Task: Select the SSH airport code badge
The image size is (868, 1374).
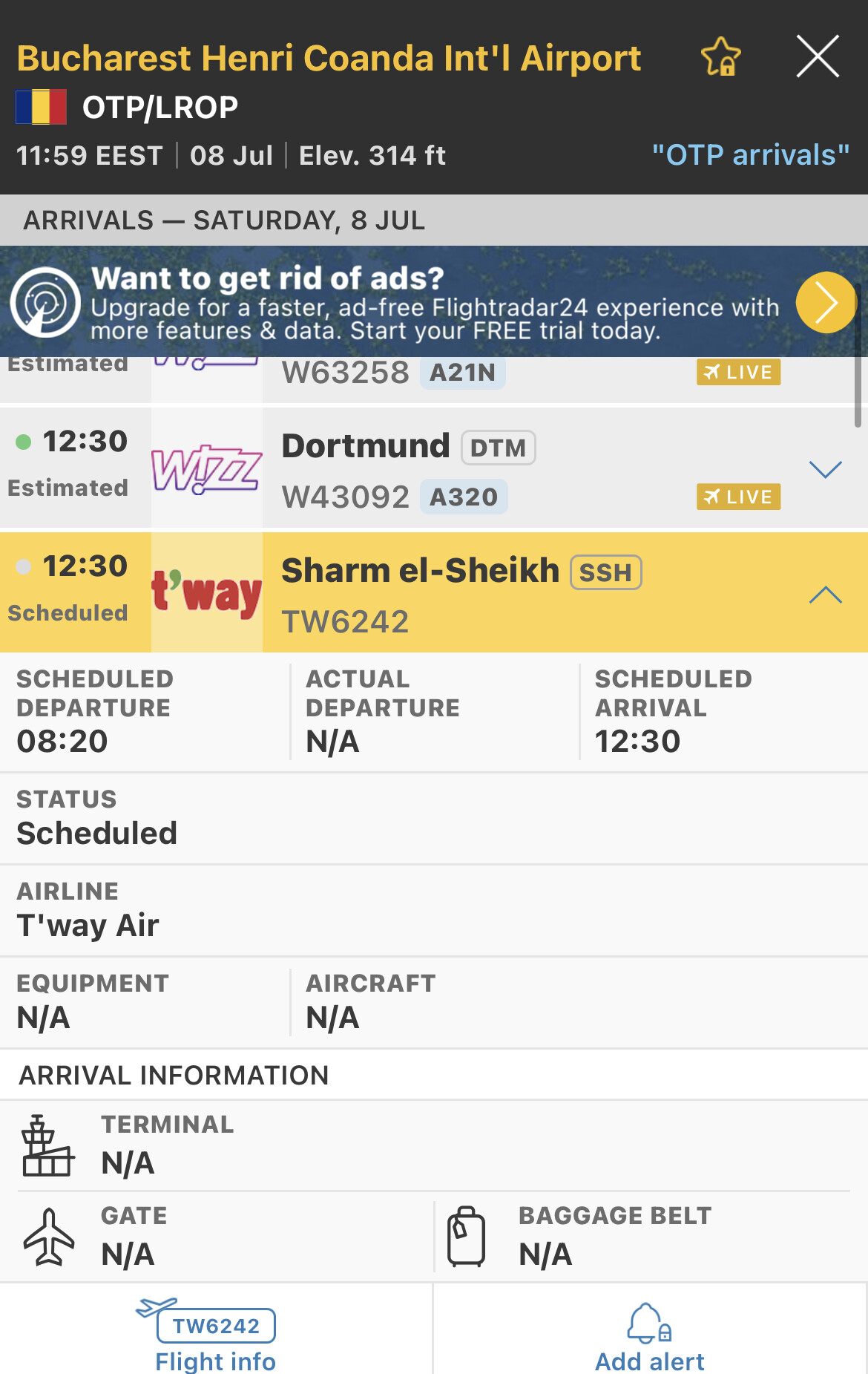Action: (605, 572)
